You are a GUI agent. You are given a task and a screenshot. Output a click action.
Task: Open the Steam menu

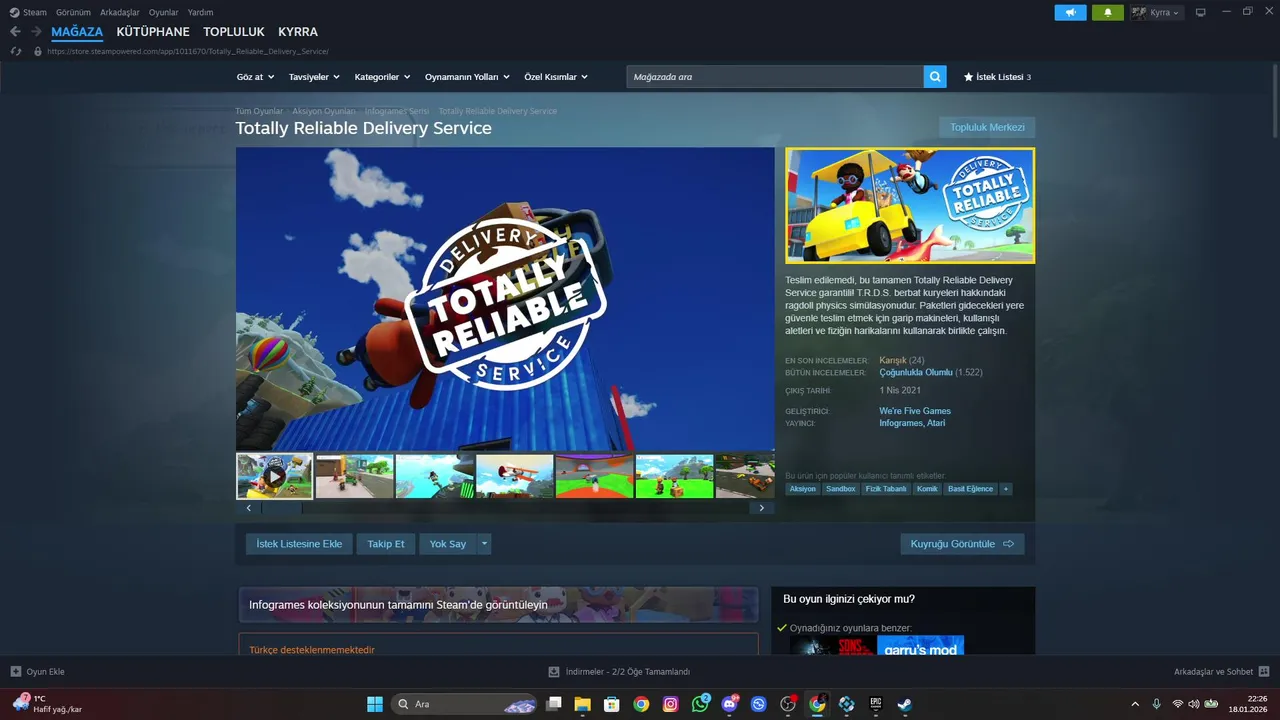coord(28,12)
